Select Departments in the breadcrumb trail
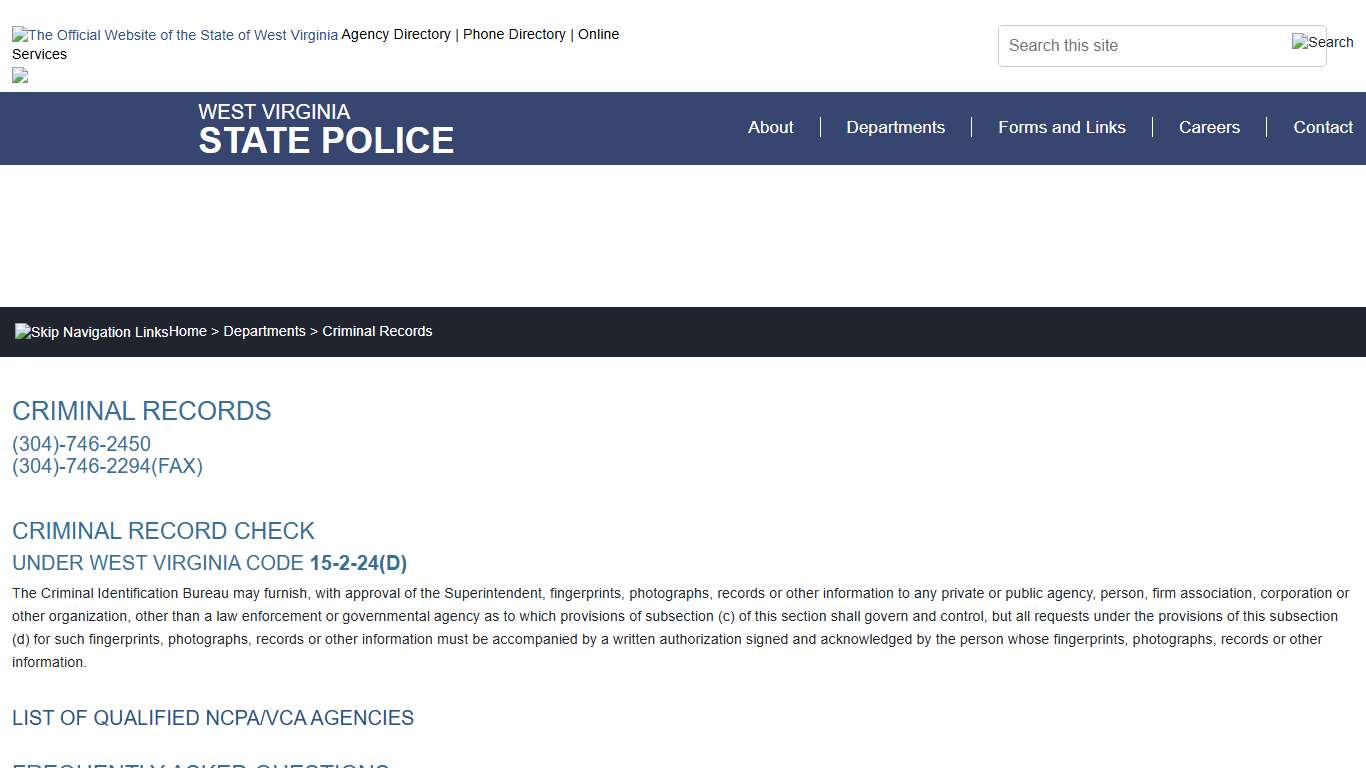This screenshot has width=1366, height=768. coord(264,331)
